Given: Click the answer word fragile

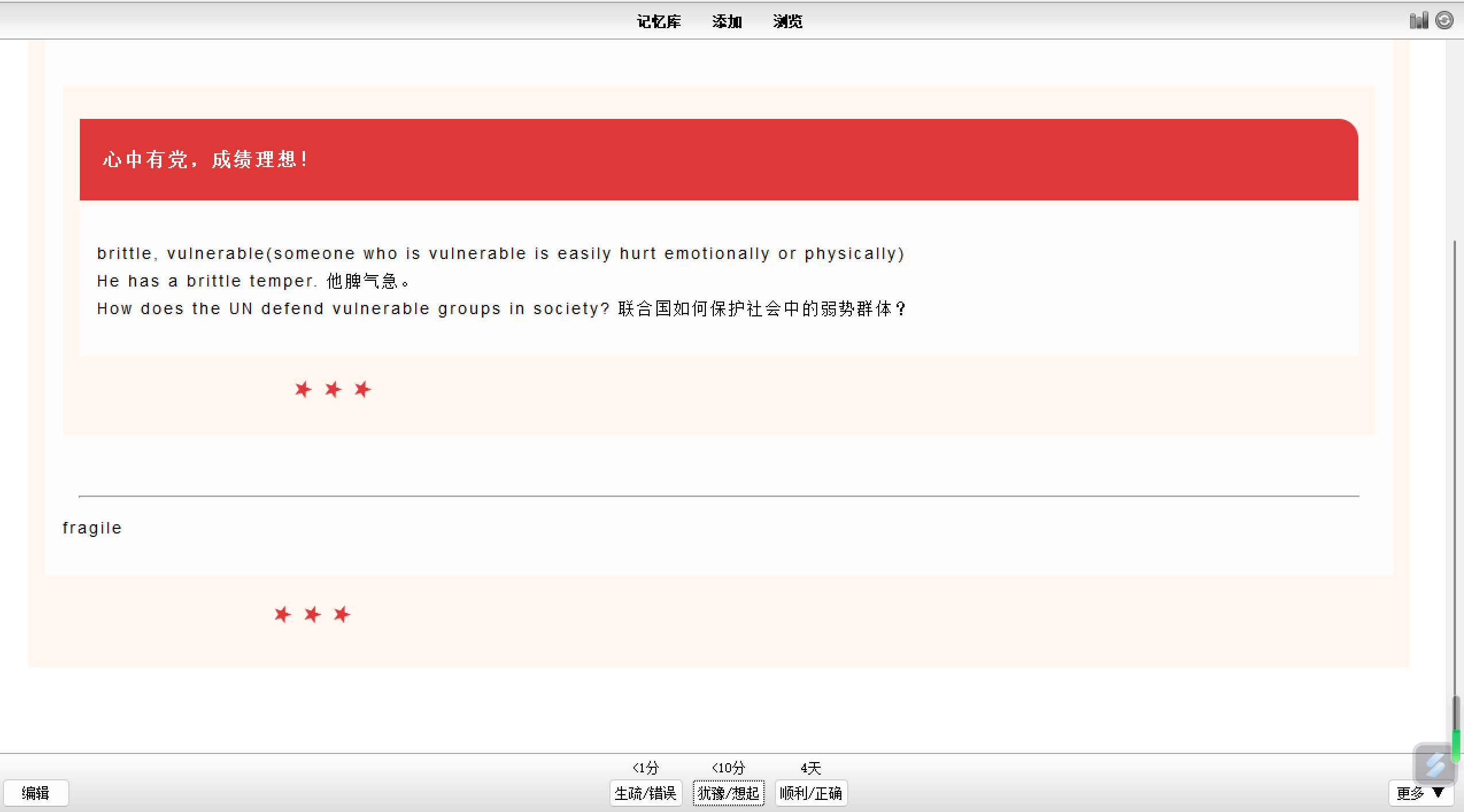Looking at the screenshot, I should 92,528.
